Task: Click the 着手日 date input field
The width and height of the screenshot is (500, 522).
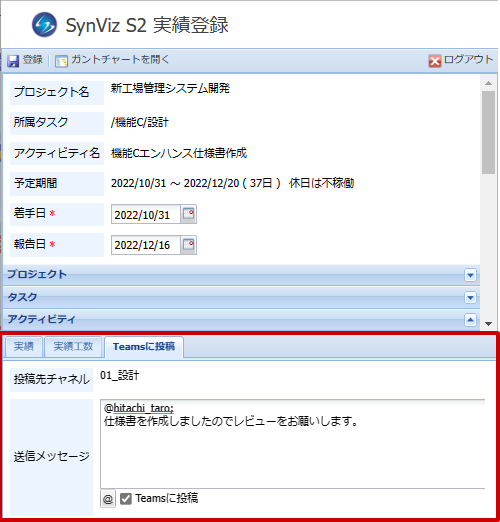Action: click(x=146, y=214)
